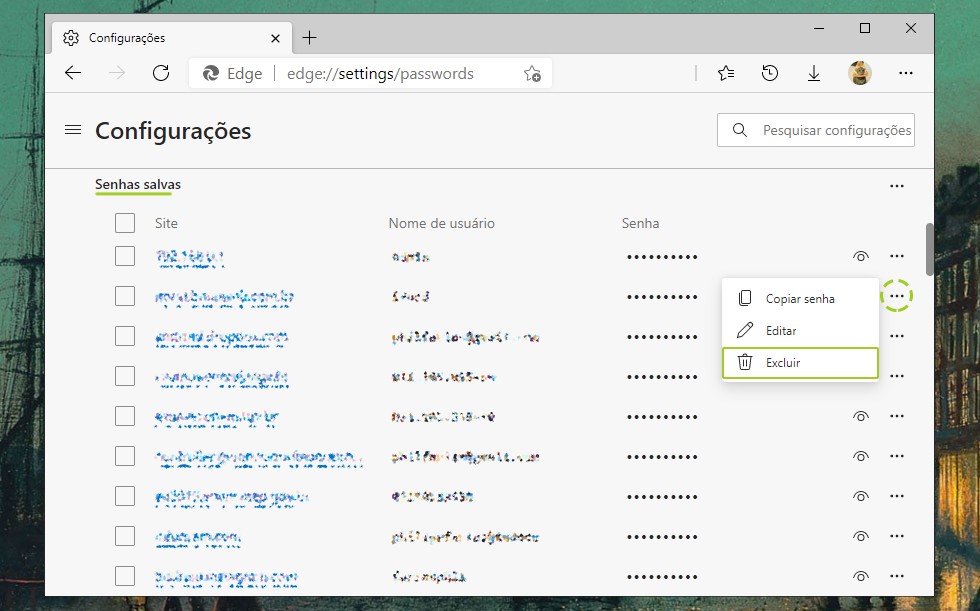980x611 pixels.
Task: Click the browser back arrow
Action: tap(73, 73)
